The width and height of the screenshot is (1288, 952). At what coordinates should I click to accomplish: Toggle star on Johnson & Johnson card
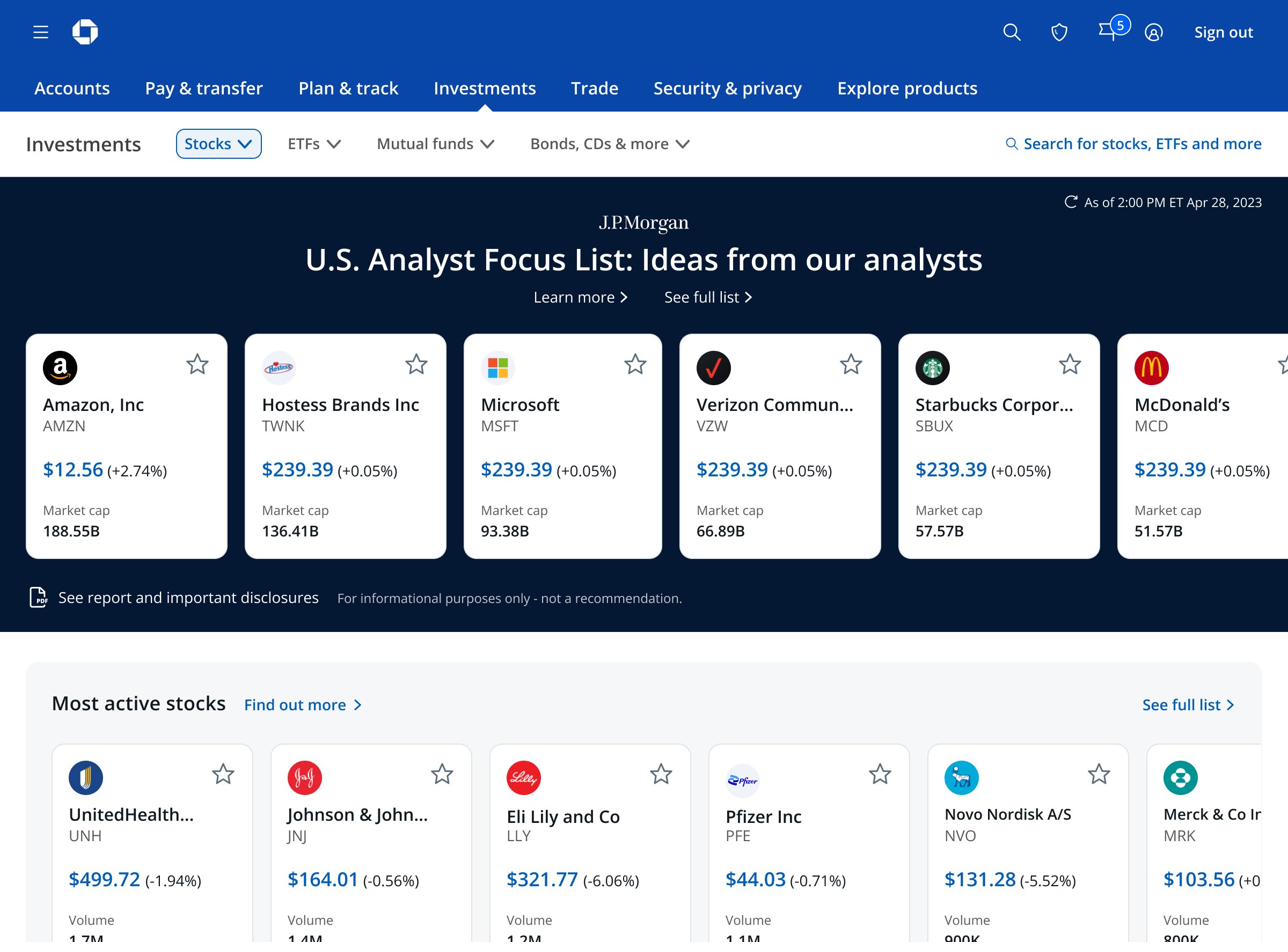442,774
